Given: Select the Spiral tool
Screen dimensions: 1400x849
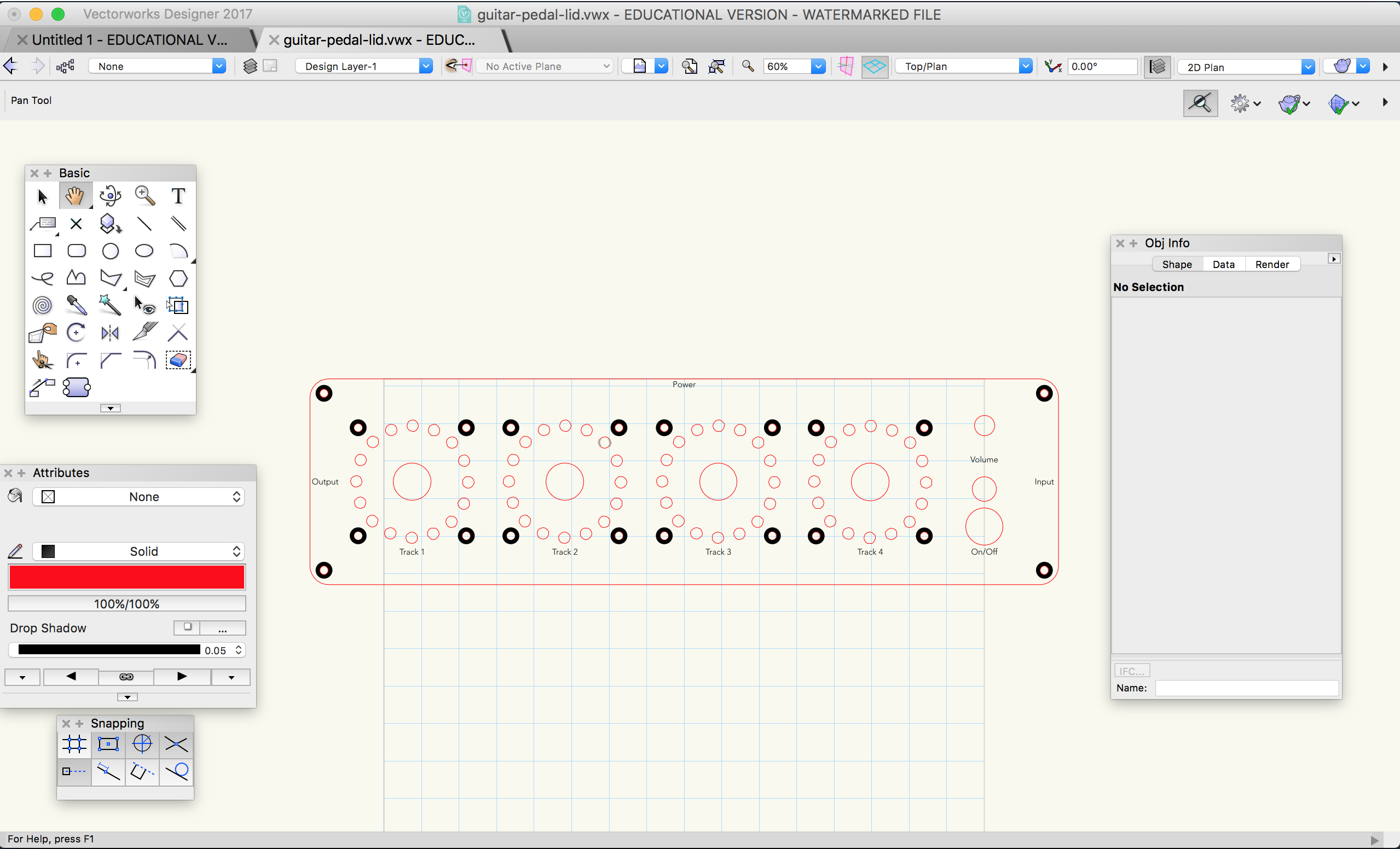Looking at the screenshot, I should [x=43, y=306].
